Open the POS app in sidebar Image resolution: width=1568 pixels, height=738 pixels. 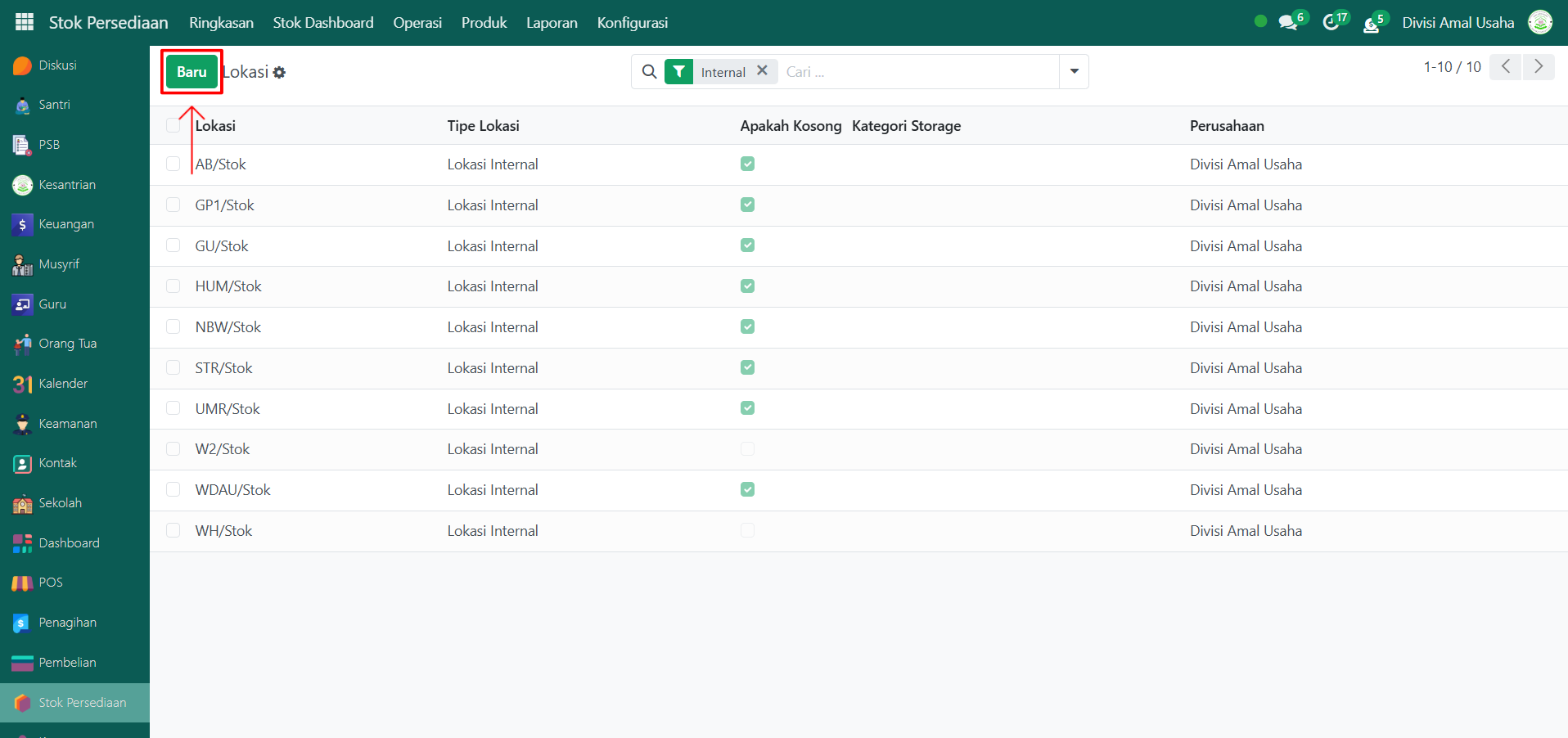[51, 583]
